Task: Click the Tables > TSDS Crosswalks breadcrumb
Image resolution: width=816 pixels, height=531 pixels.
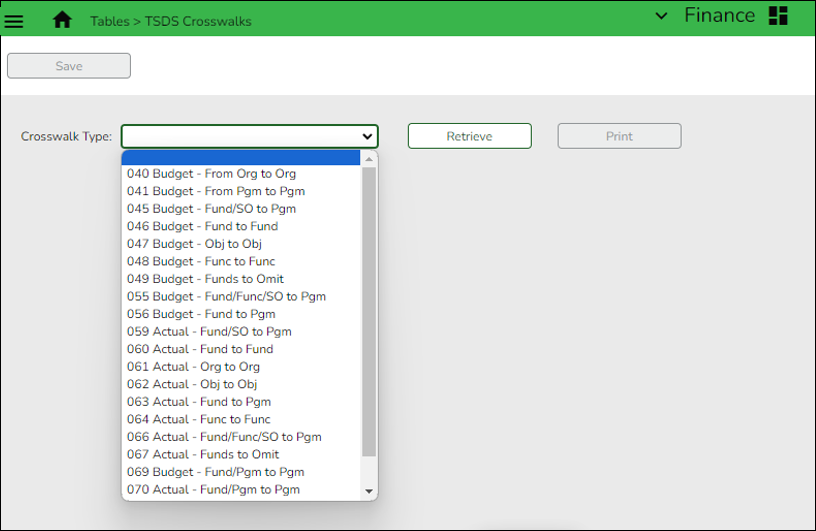Action: point(170,21)
